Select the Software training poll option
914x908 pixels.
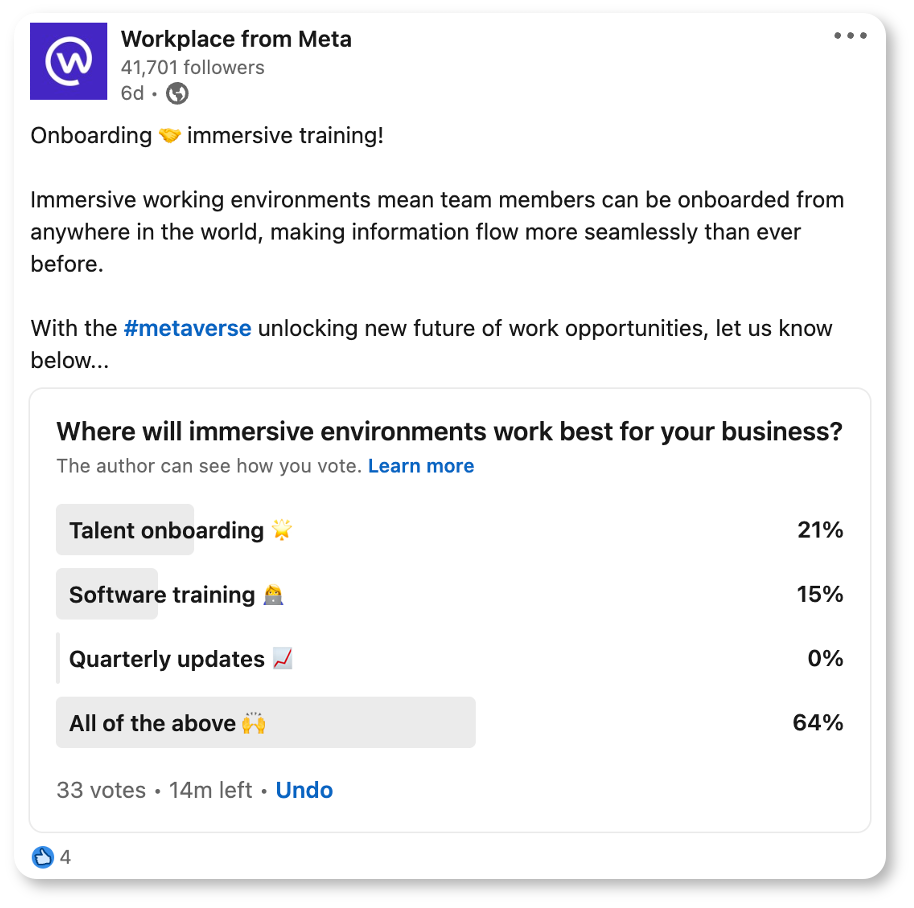[x=162, y=594]
